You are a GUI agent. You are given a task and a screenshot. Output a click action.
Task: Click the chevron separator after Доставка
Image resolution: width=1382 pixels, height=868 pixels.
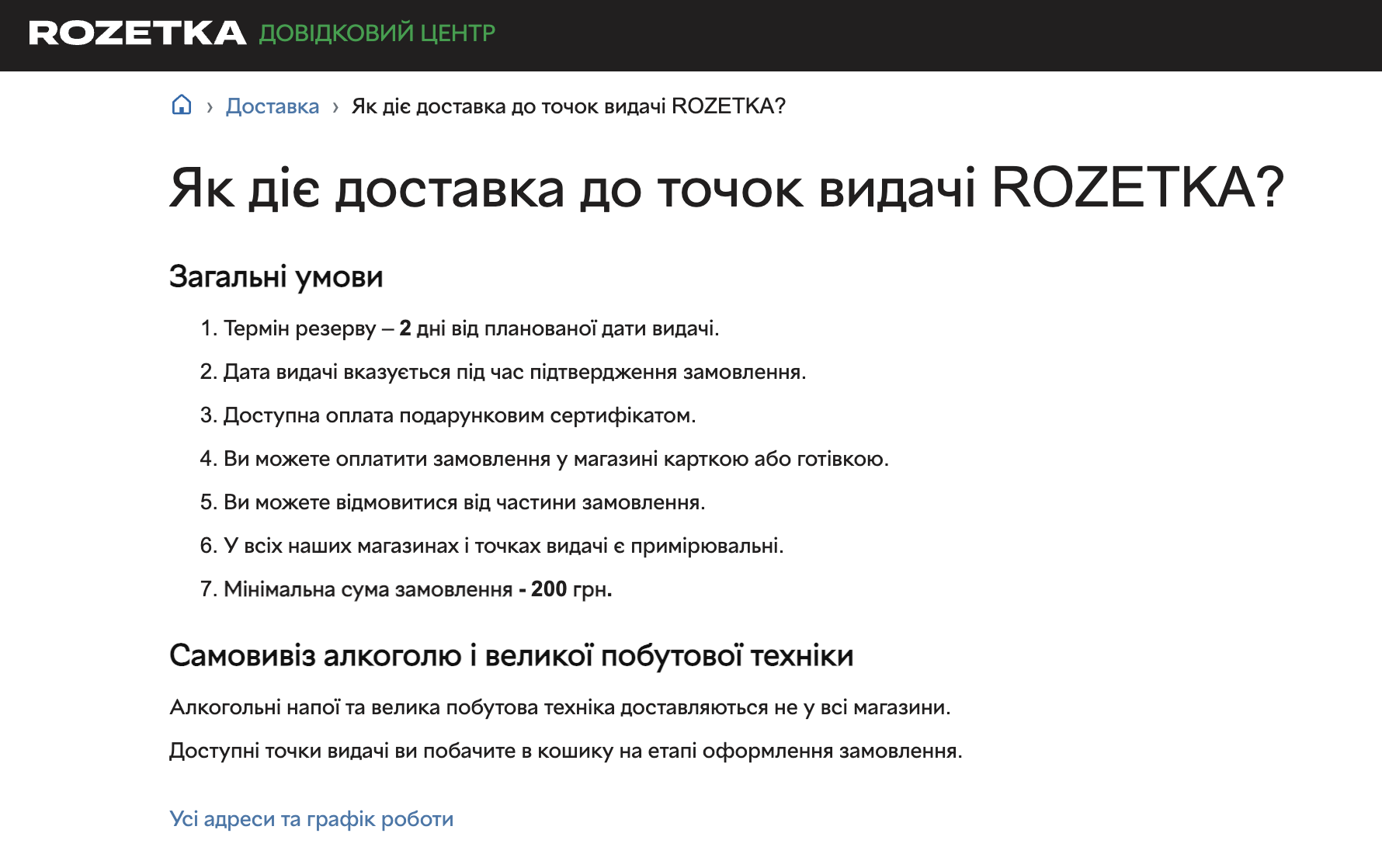click(x=335, y=107)
